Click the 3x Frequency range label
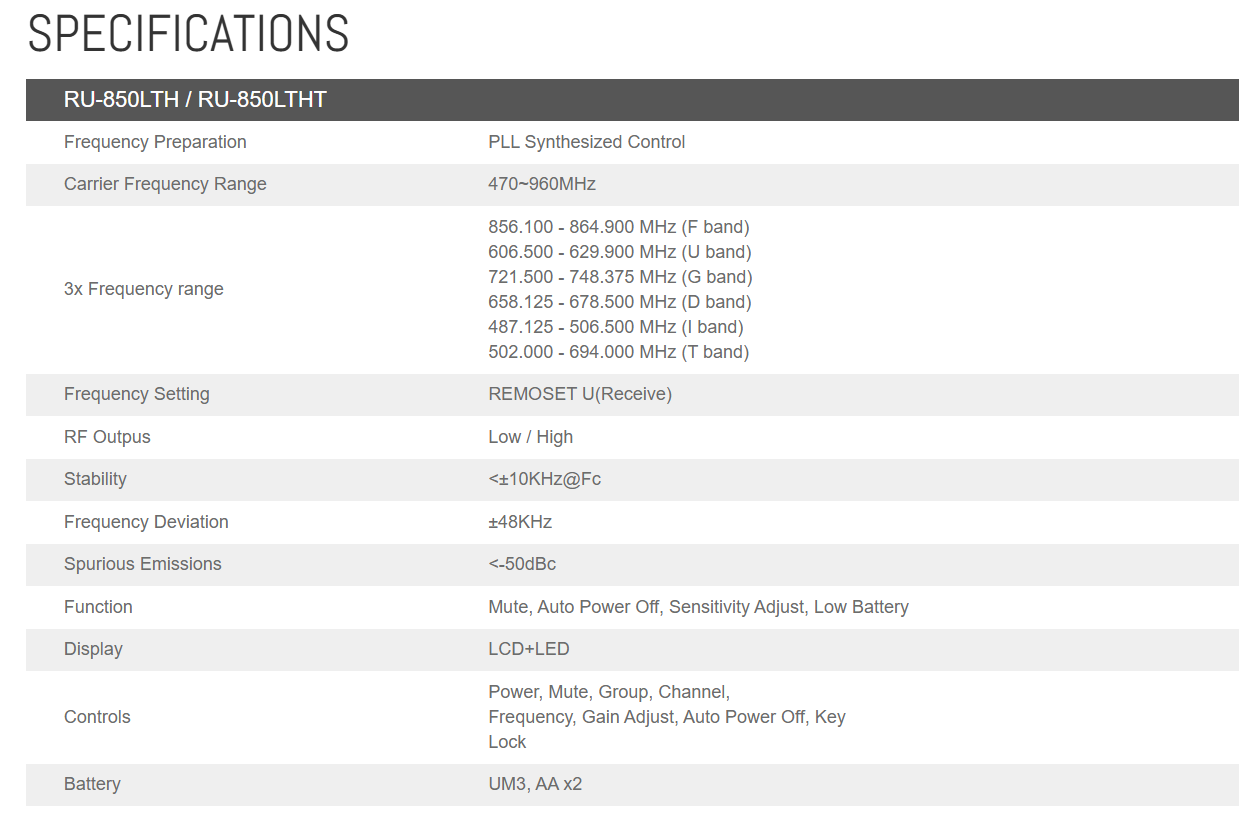The height and width of the screenshot is (823, 1251). coord(144,289)
